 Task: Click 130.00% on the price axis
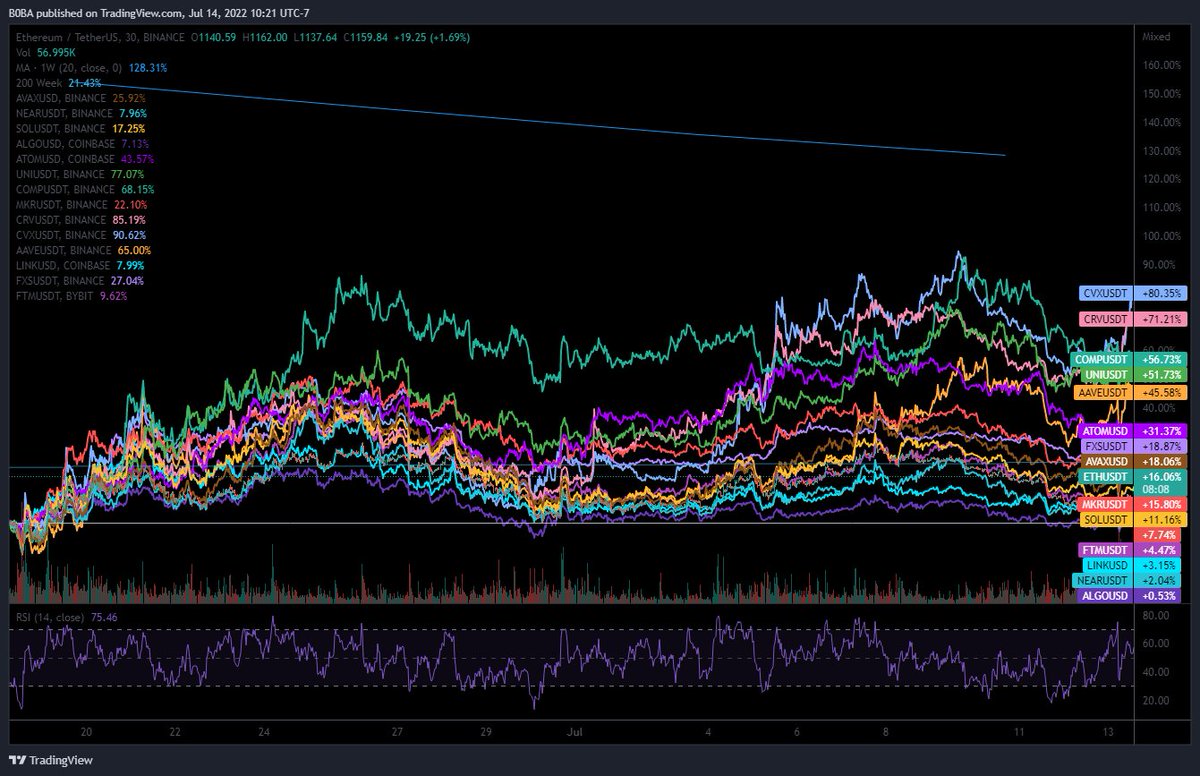(x=1161, y=151)
